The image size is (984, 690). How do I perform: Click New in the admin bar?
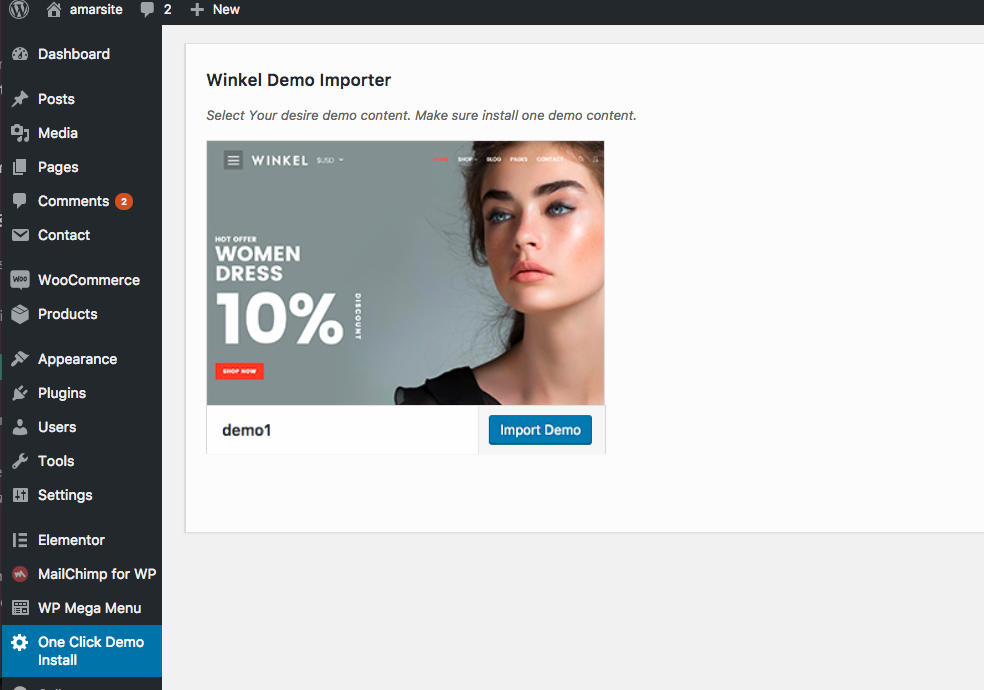(x=226, y=9)
